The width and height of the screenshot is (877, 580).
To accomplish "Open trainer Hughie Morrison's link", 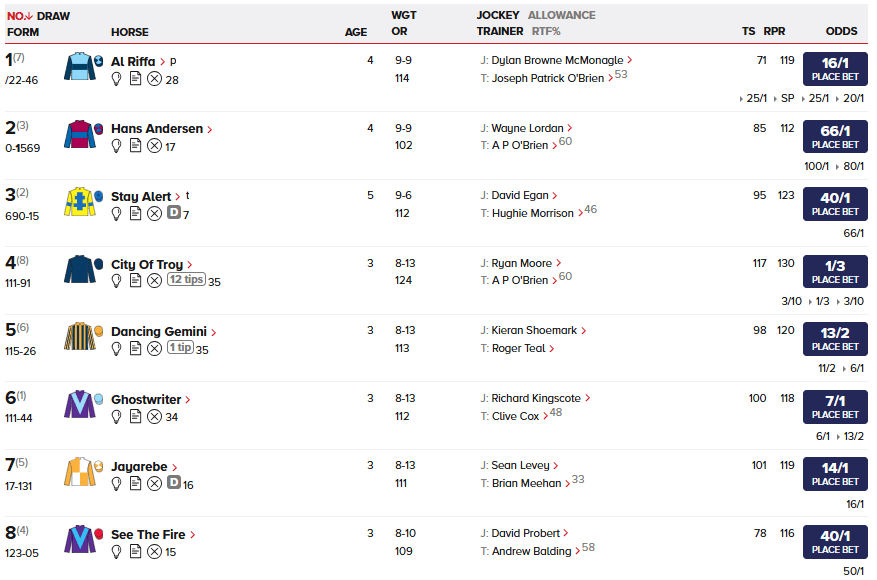I will (533, 213).
